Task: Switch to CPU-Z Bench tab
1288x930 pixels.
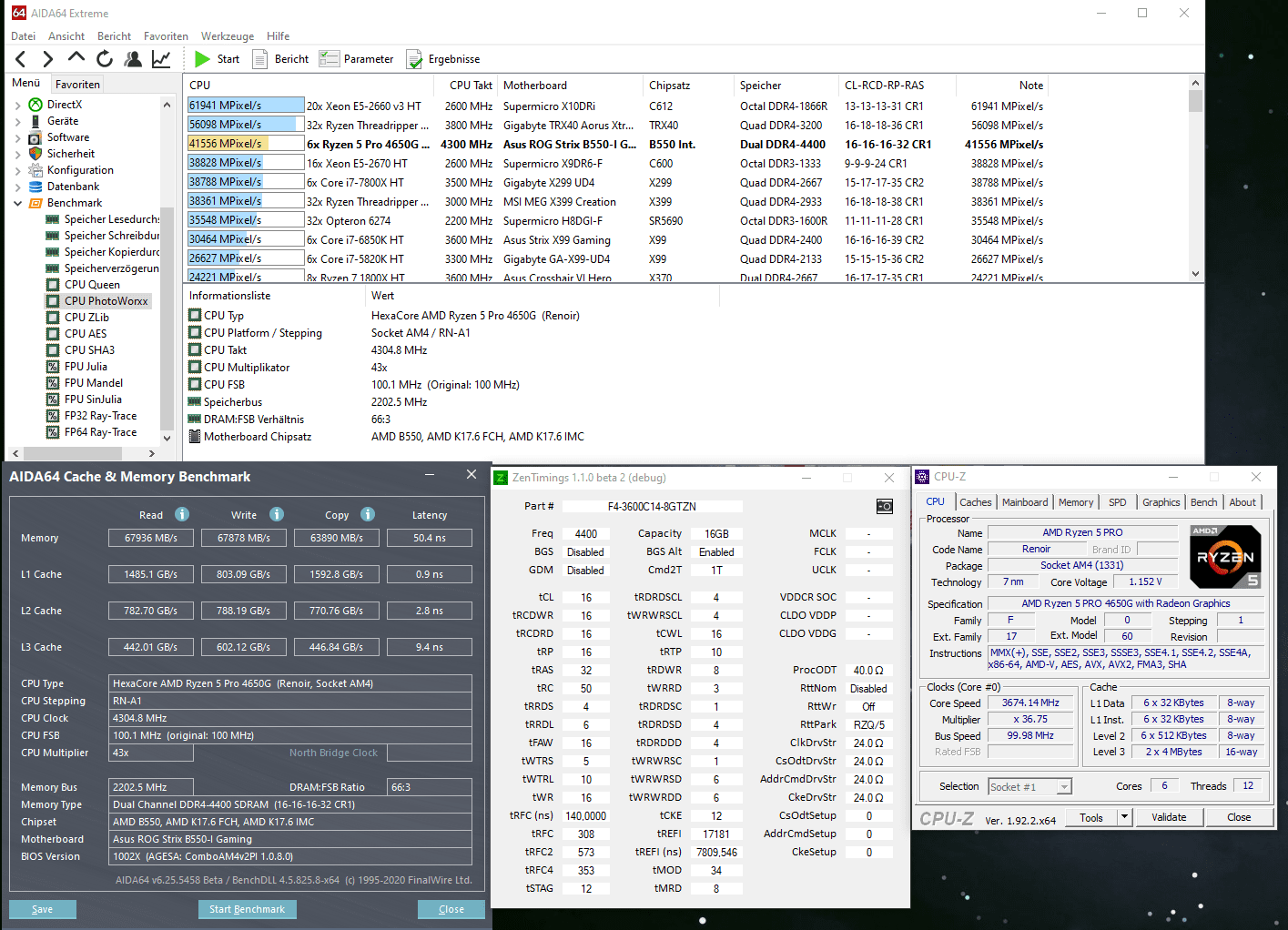Action: click(x=1203, y=502)
